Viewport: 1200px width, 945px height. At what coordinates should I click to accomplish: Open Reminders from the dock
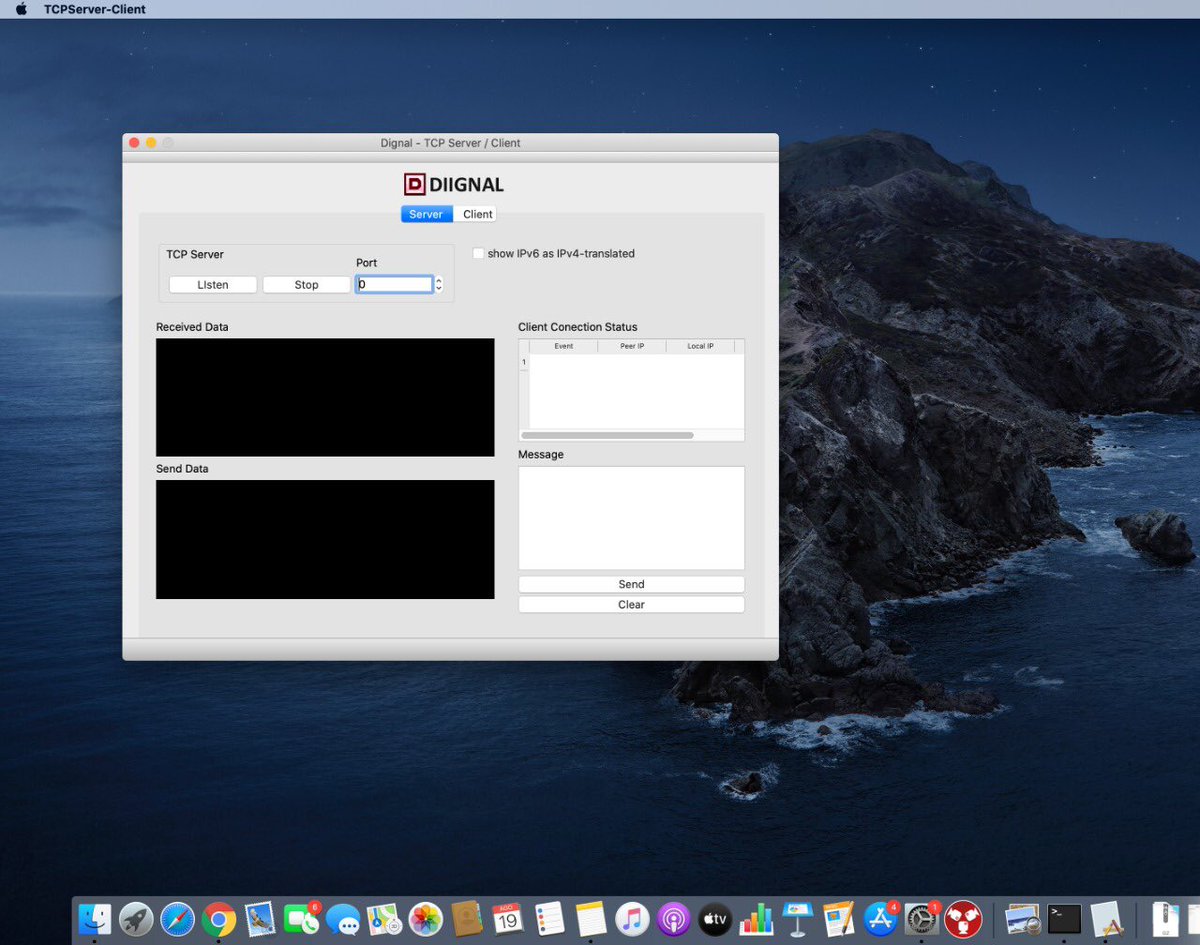tap(549, 919)
